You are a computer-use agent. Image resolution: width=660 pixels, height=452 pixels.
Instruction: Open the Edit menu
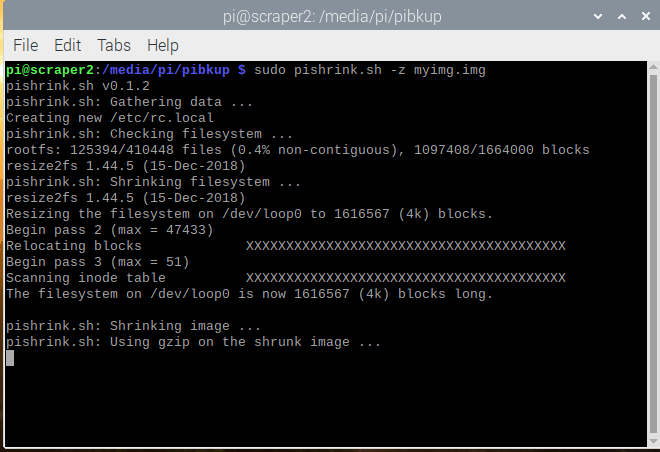pos(67,45)
